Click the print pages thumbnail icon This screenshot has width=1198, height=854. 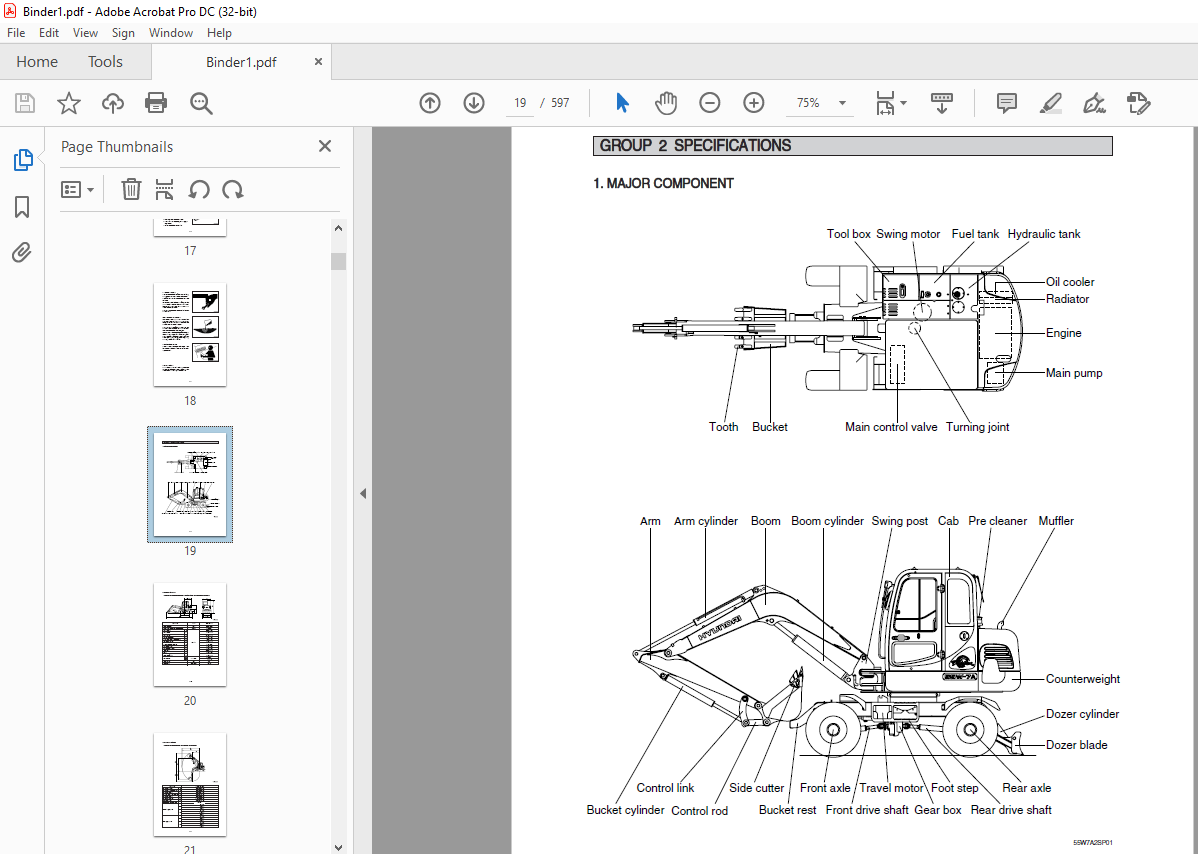pyautogui.click(x=164, y=189)
